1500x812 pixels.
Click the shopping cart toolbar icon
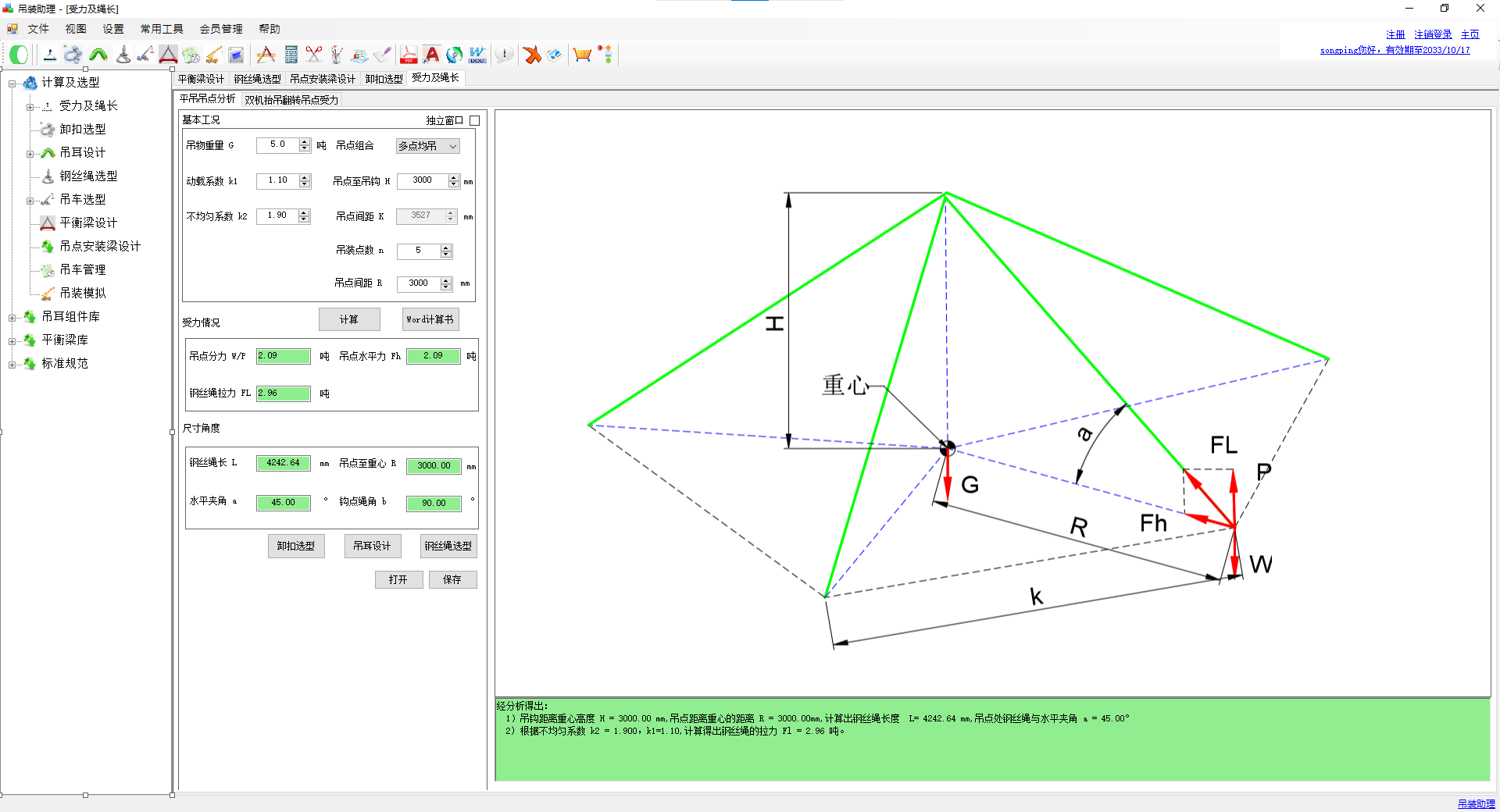click(x=582, y=55)
